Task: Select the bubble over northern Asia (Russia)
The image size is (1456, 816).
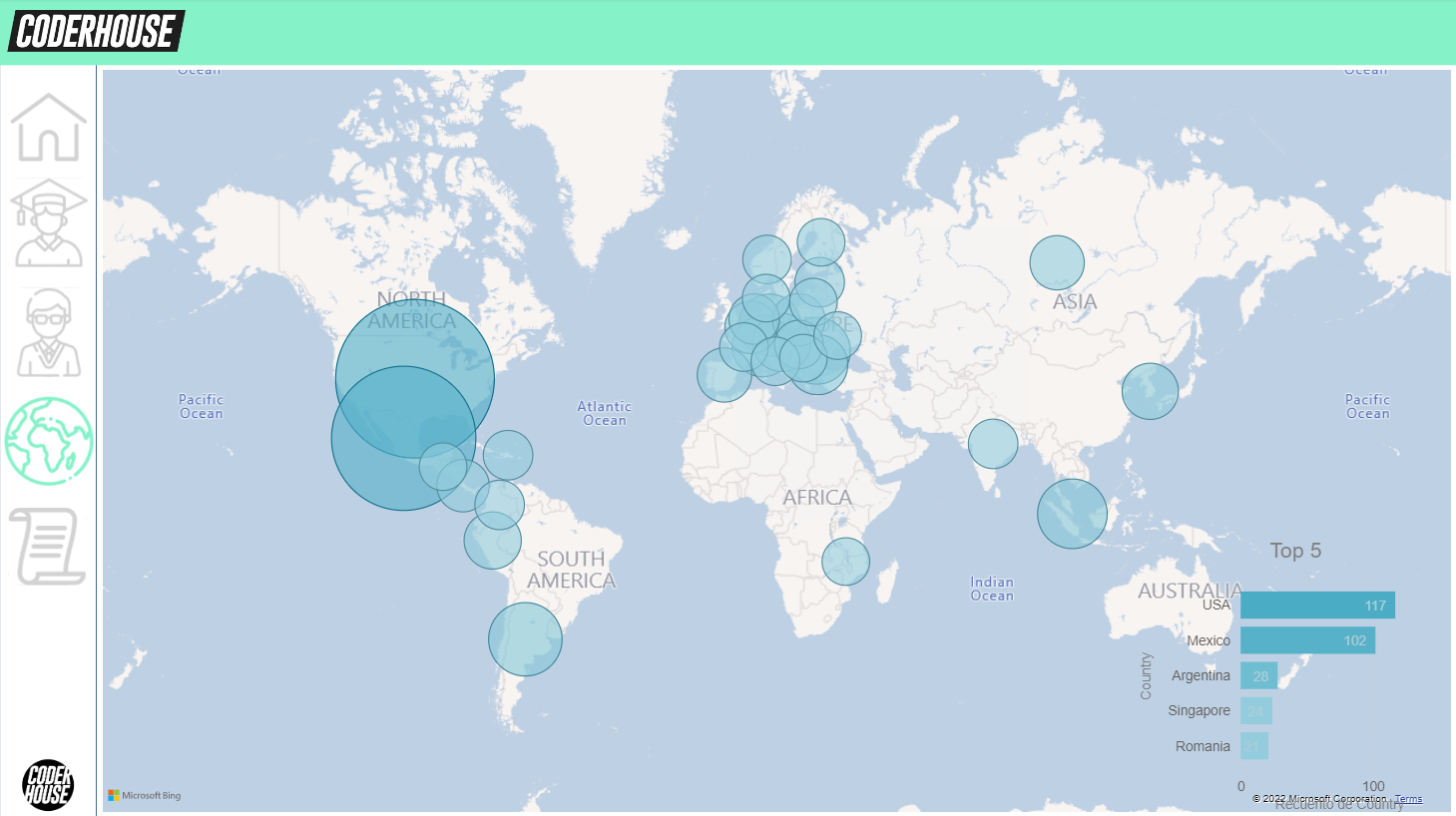Action: click(x=1057, y=262)
